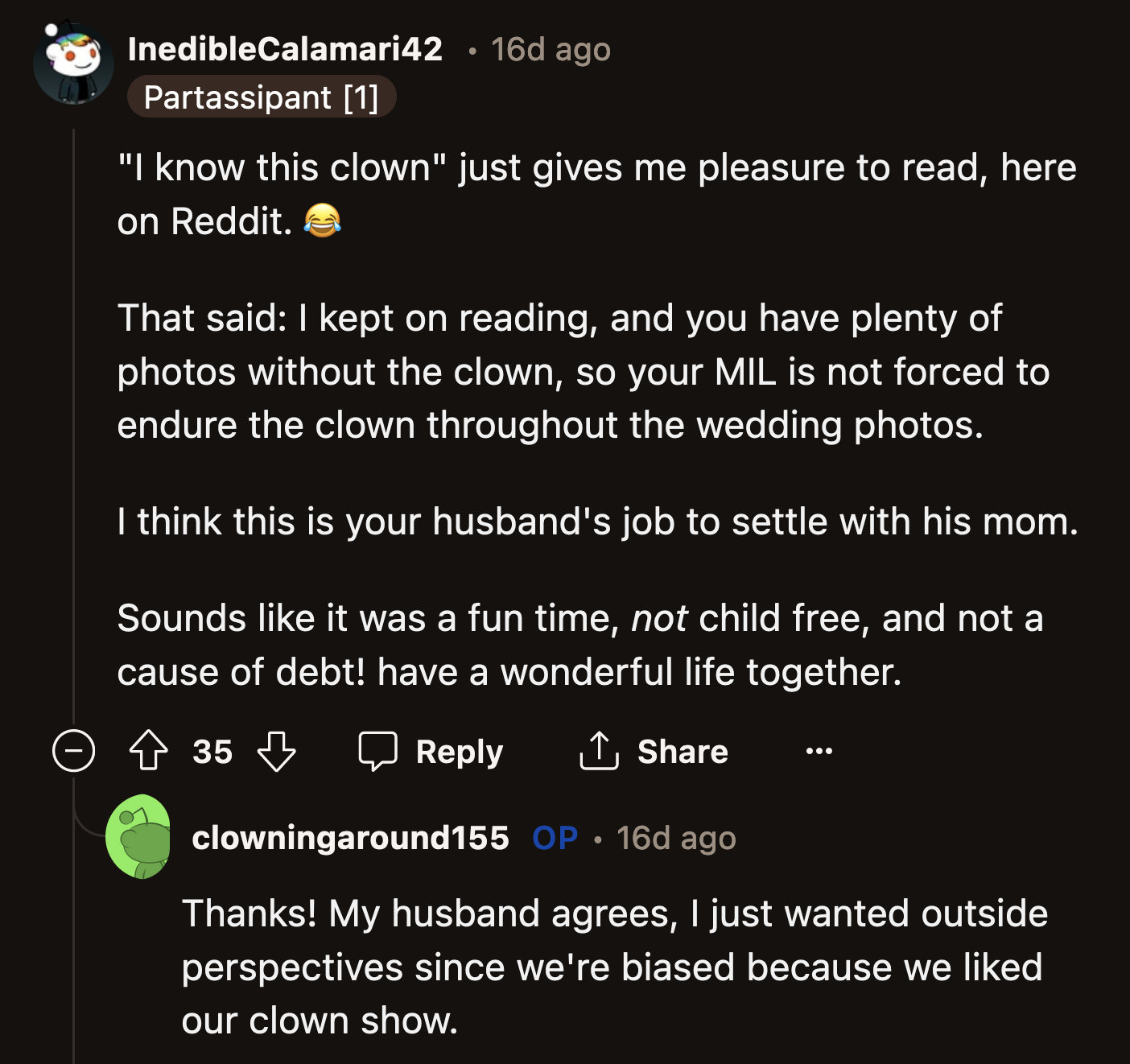Open InedibleCalamari42's profile
Viewport: 1130px width, 1064px height.
(285, 48)
